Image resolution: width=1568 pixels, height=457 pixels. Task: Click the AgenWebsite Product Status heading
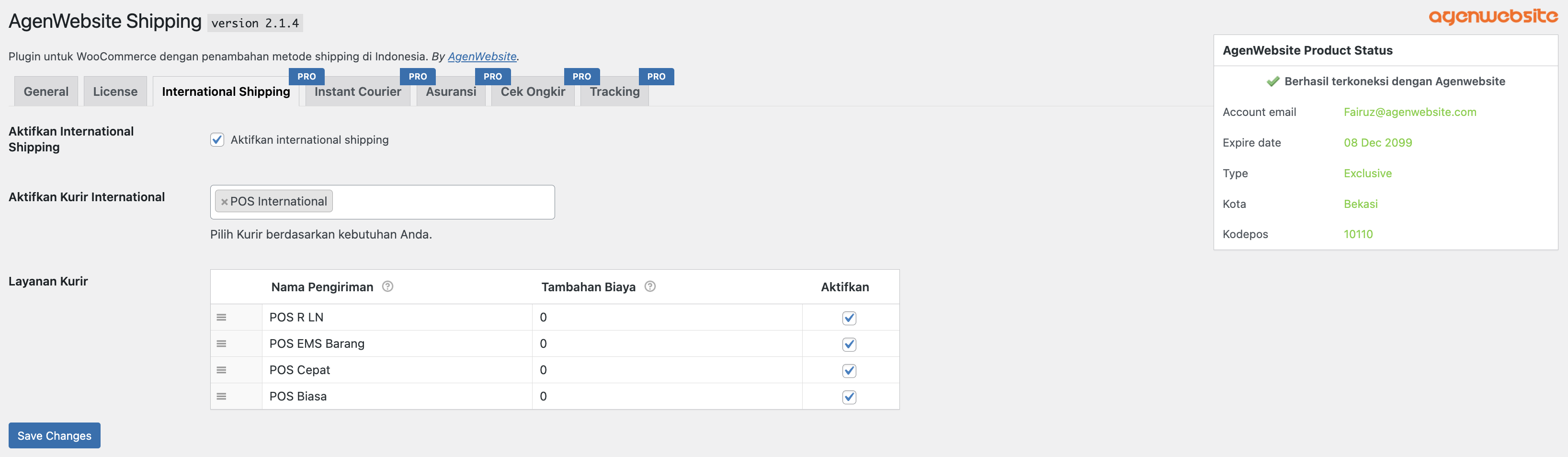coord(1307,50)
